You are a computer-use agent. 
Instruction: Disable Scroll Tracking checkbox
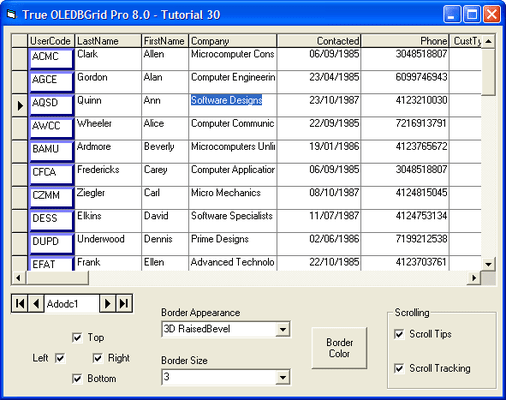399,368
